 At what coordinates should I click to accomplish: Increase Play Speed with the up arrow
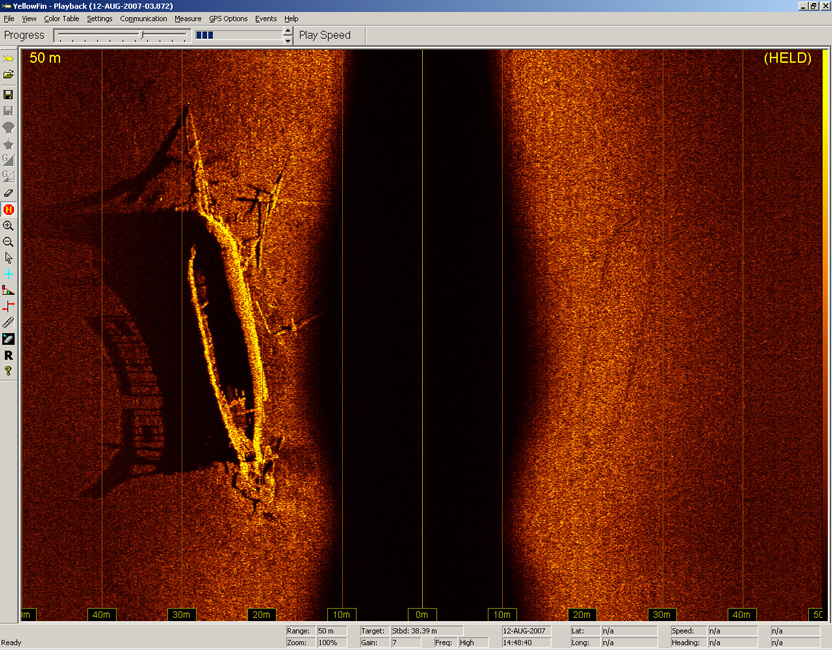click(288, 30)
